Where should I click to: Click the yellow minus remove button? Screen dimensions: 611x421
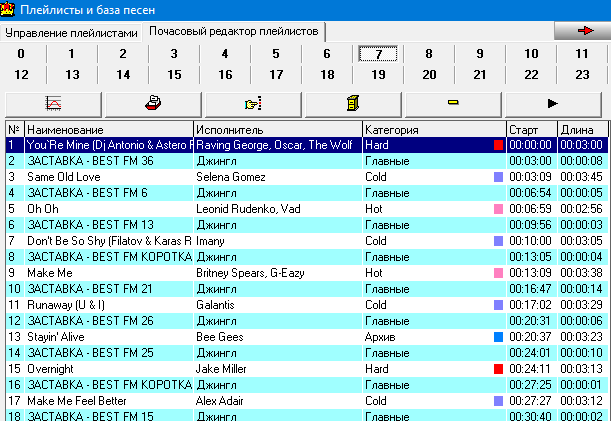pyautogui.click(x=453, y=104)
